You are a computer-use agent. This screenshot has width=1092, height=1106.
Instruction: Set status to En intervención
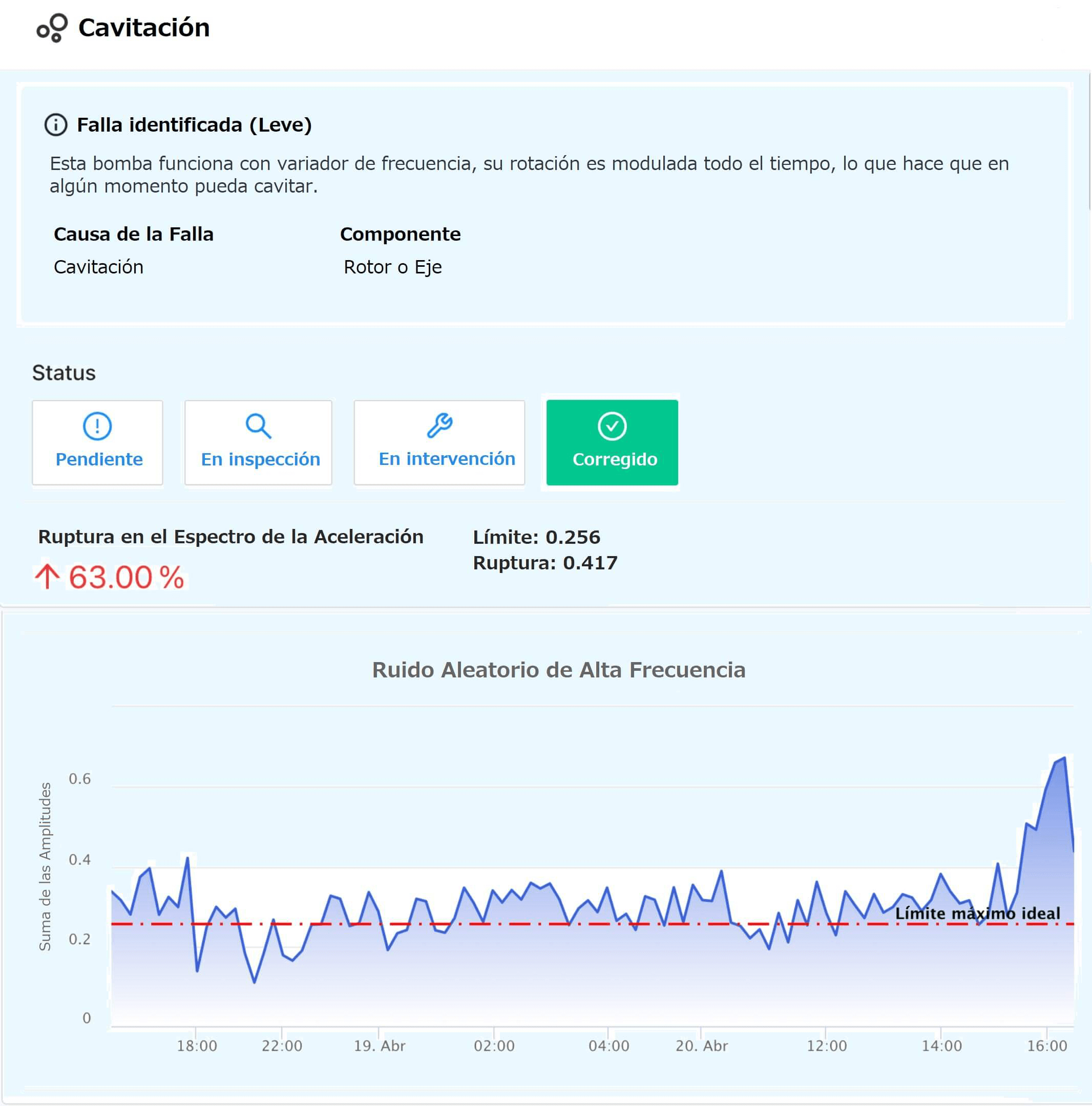439,442
